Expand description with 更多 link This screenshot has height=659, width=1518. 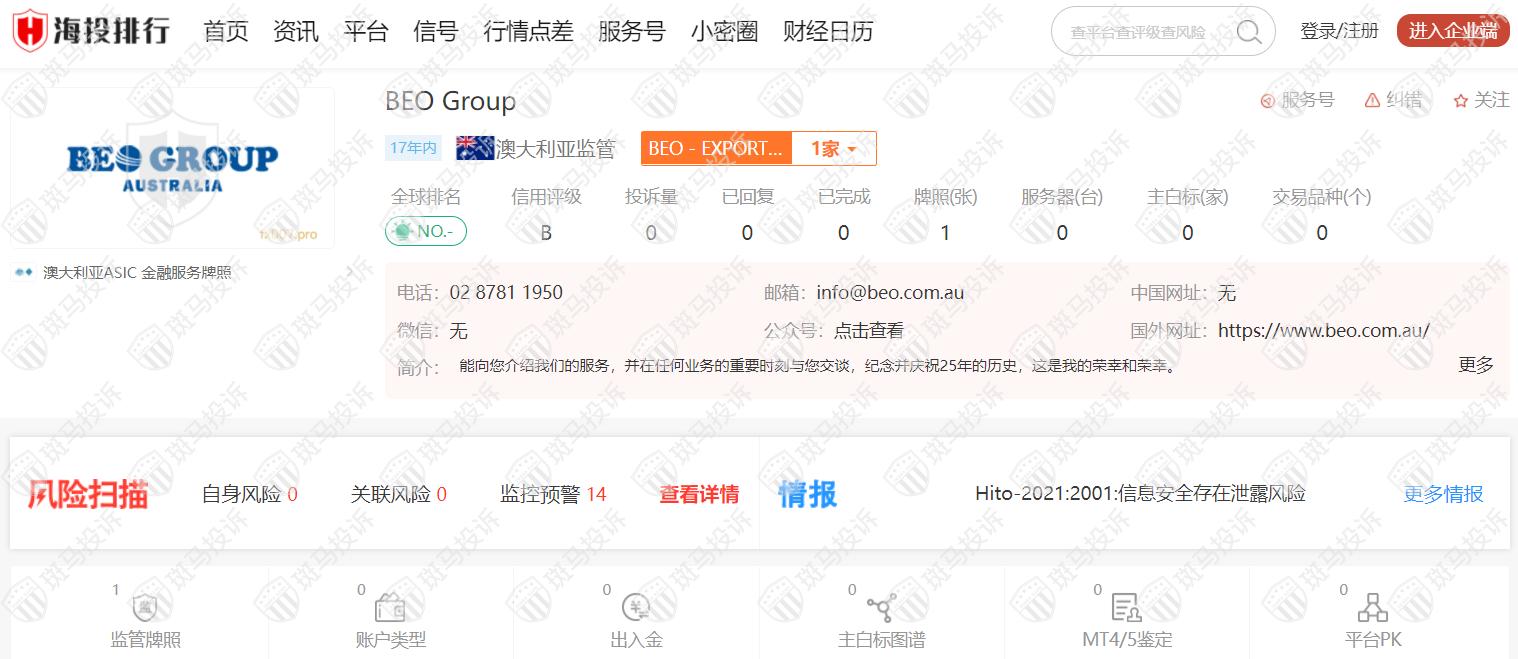1475,365
